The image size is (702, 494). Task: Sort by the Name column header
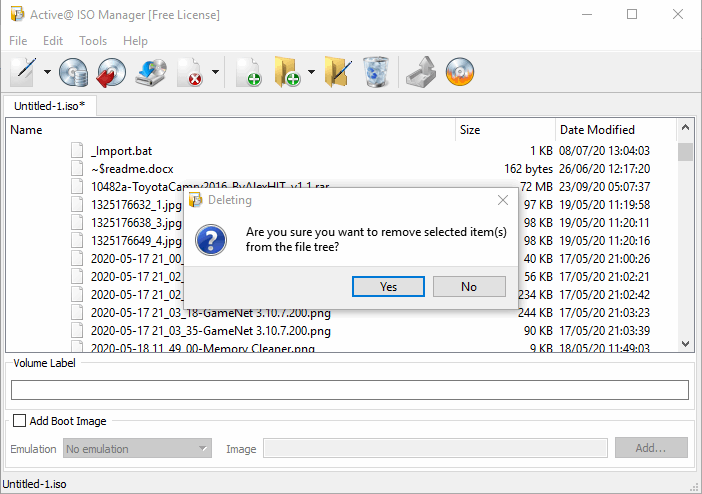(x=231, y=130)
